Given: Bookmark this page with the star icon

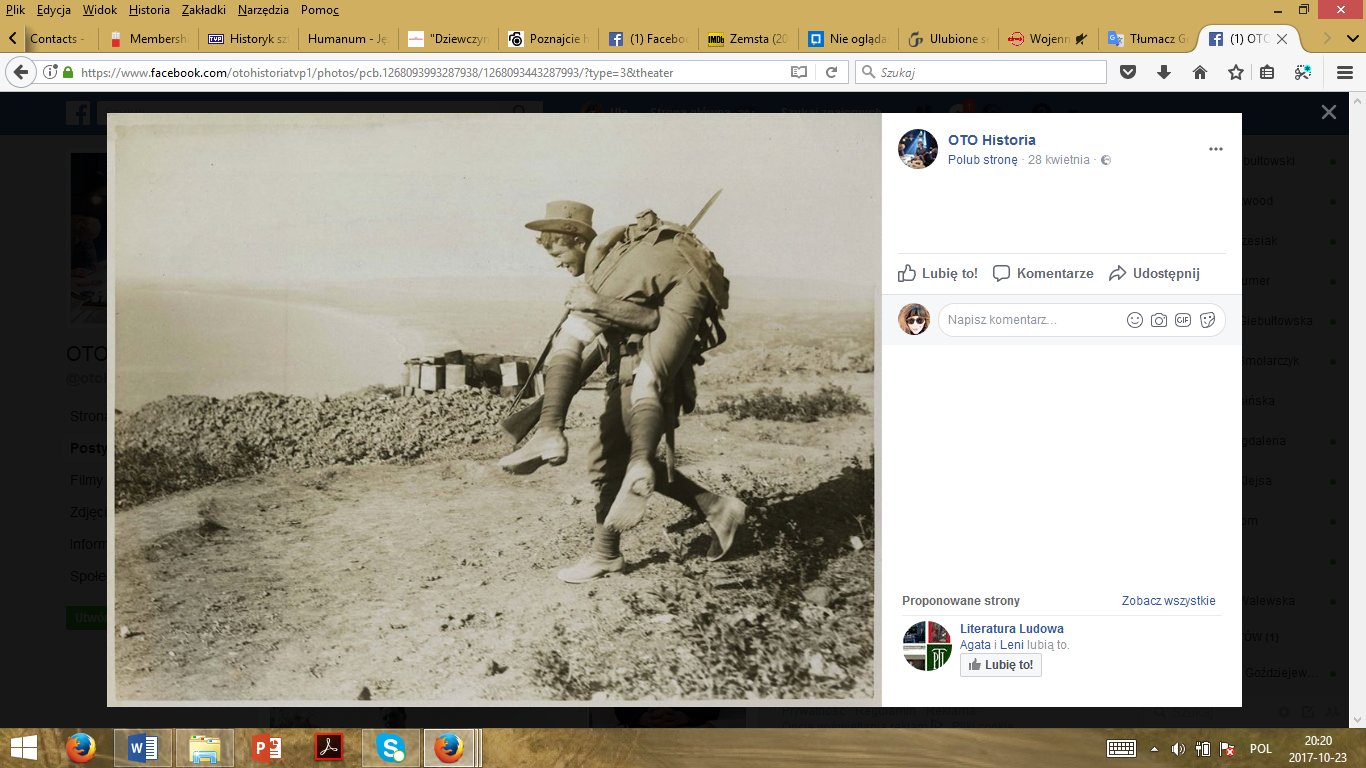Looking at the screenshot, I should coord(1236,72).
